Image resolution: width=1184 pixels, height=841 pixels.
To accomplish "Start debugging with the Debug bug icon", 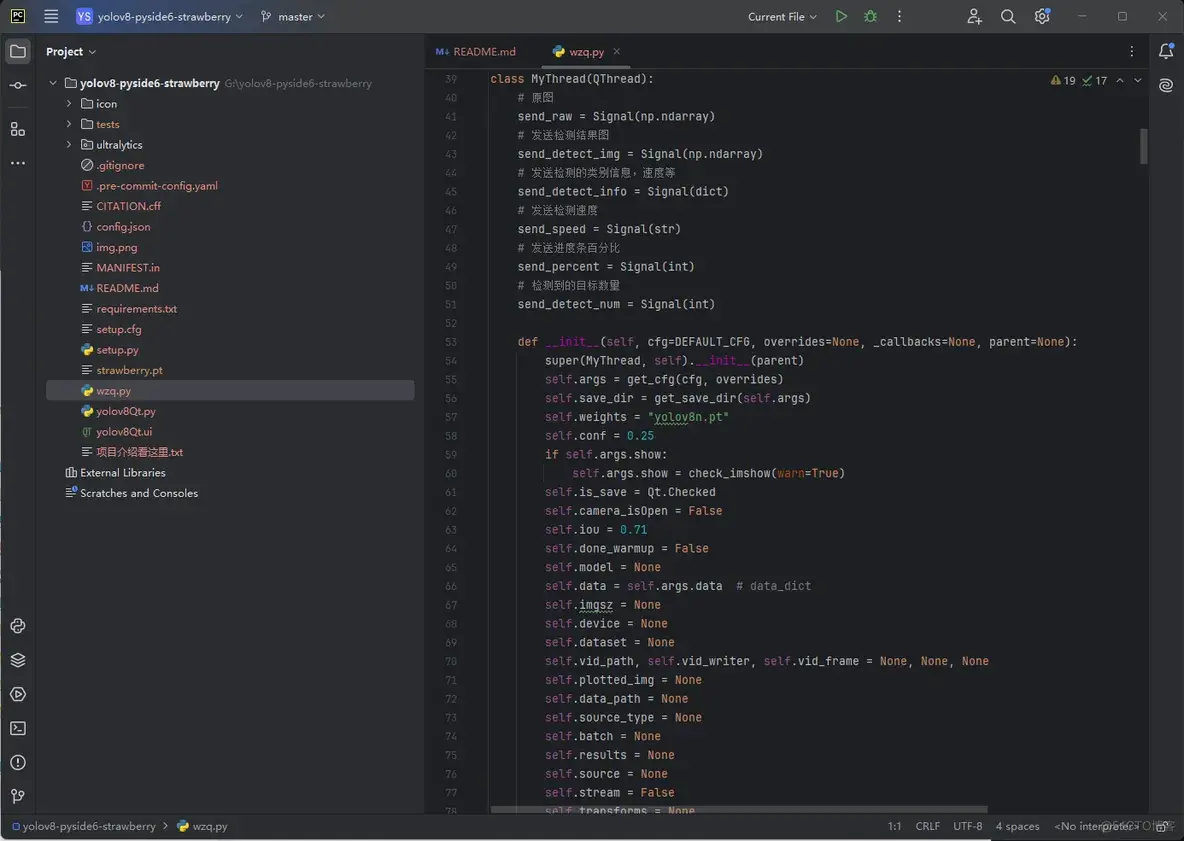I will [x=870, y=17].
